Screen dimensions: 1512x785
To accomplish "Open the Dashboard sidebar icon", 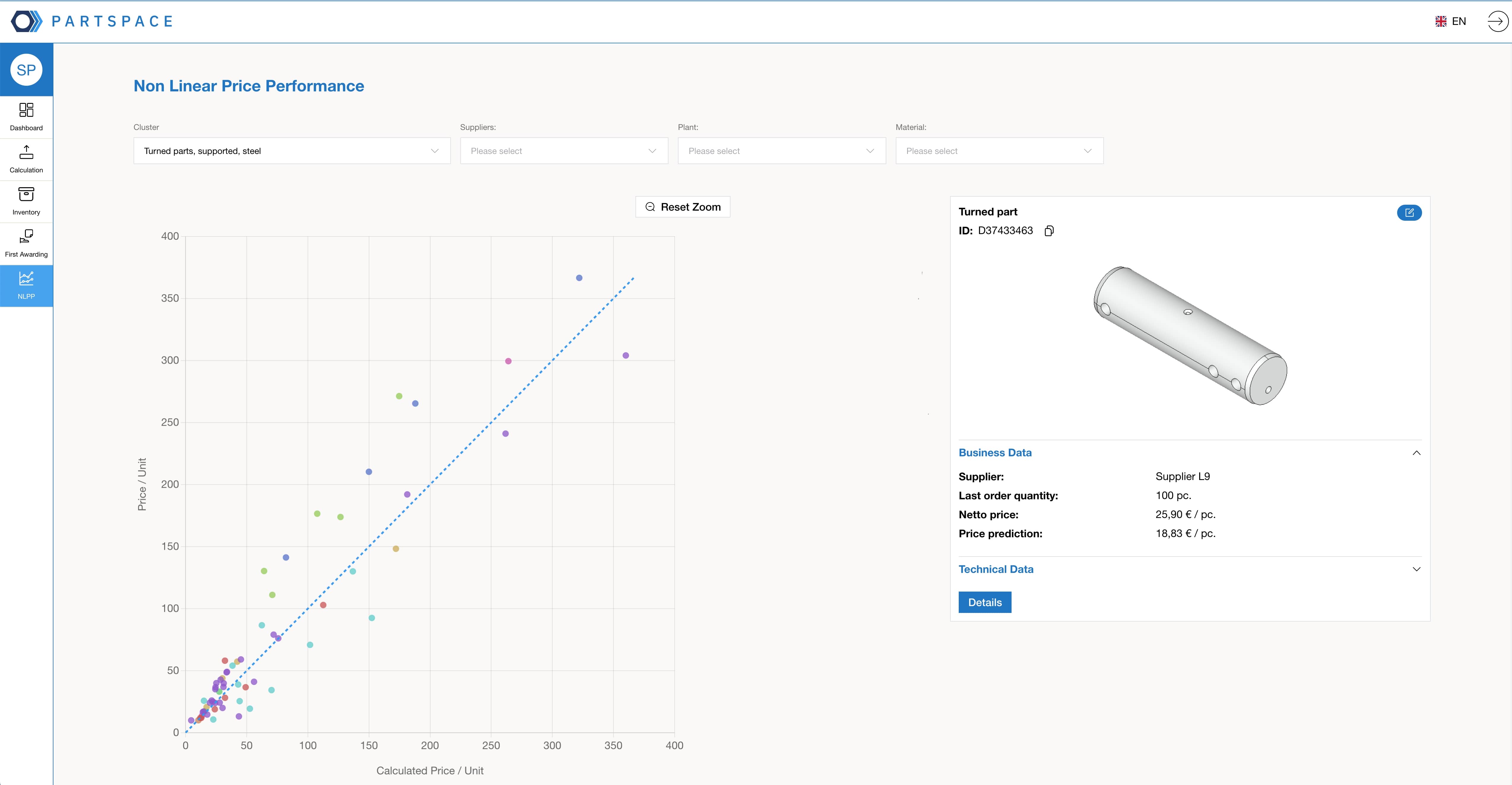I will coord(26,117).
